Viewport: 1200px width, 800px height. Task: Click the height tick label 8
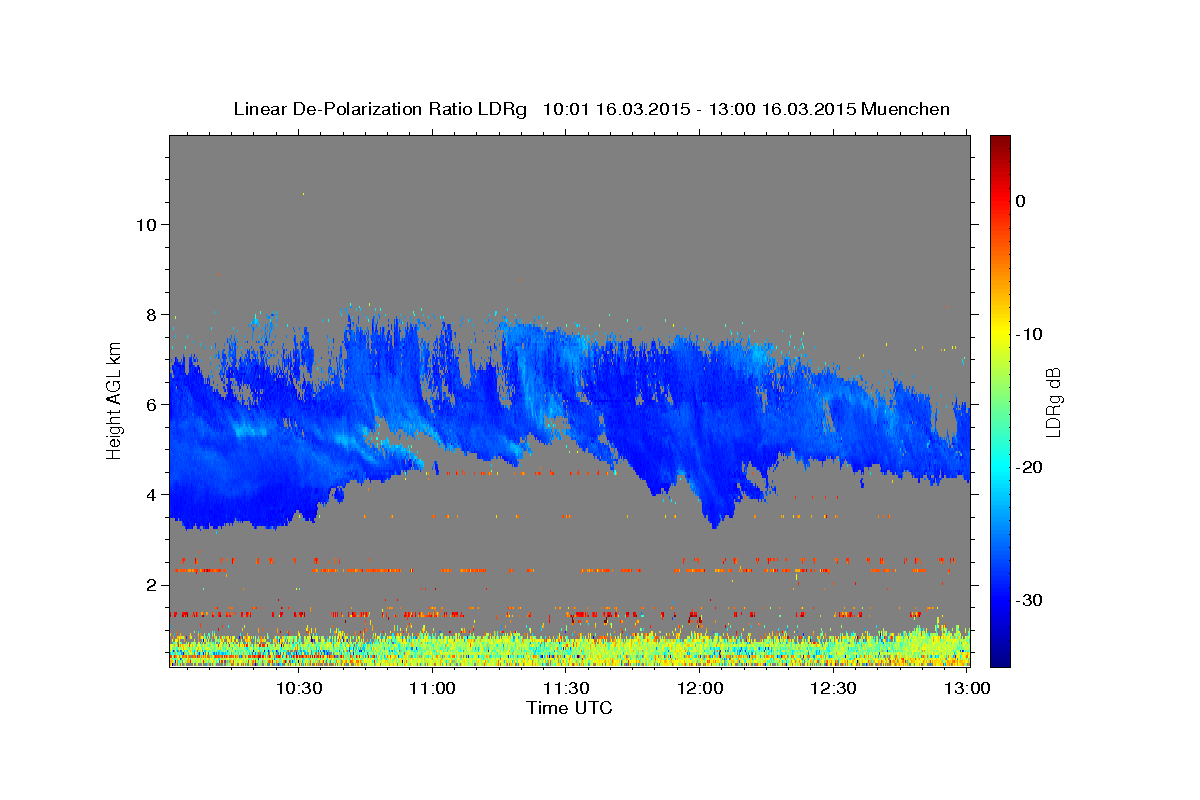click(x=151, y=314)
